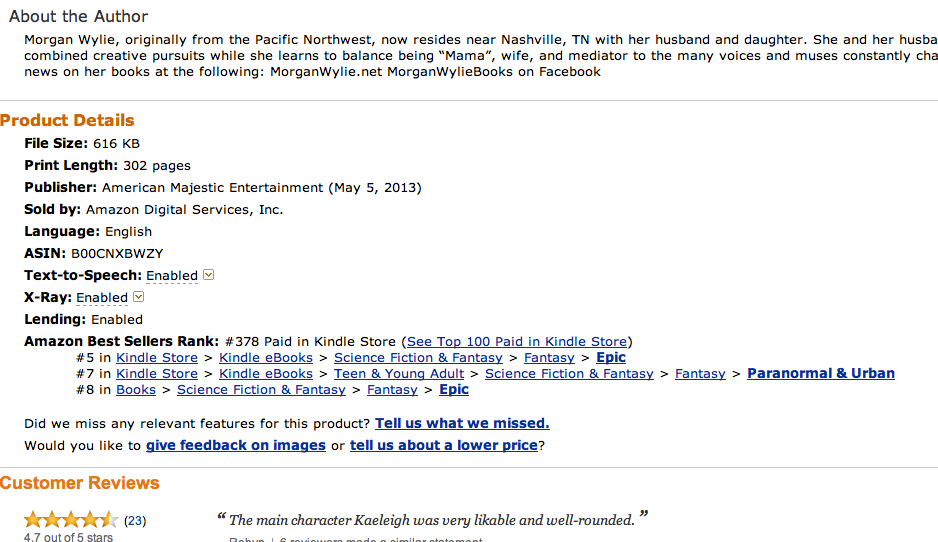Click Tell us what we missed
This screenshot has width=938, height=542.
(462, 424)
